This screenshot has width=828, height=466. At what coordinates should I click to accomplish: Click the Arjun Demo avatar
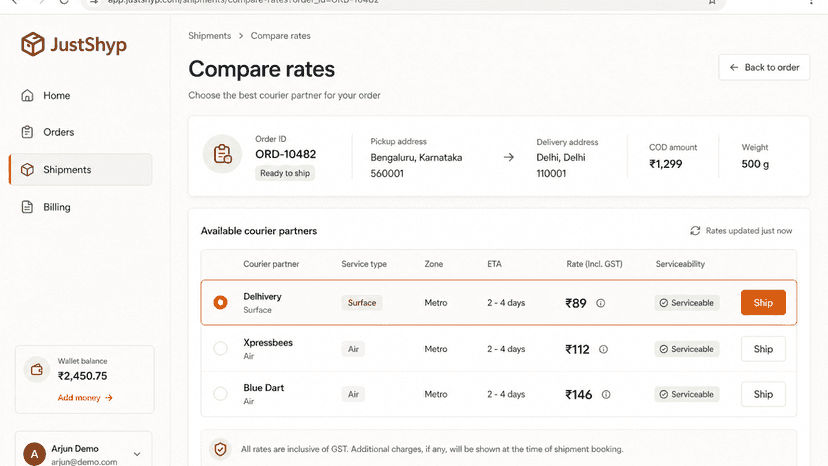pos(34,454)
